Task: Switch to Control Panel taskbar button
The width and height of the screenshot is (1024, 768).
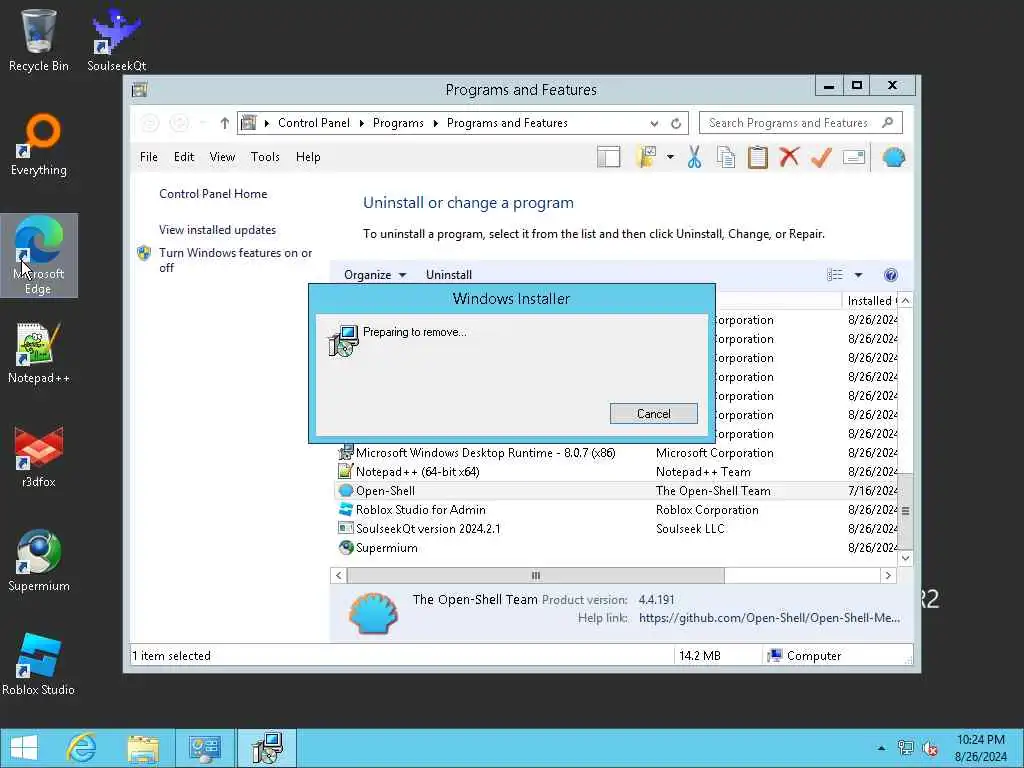Action: tap(205, 748)
